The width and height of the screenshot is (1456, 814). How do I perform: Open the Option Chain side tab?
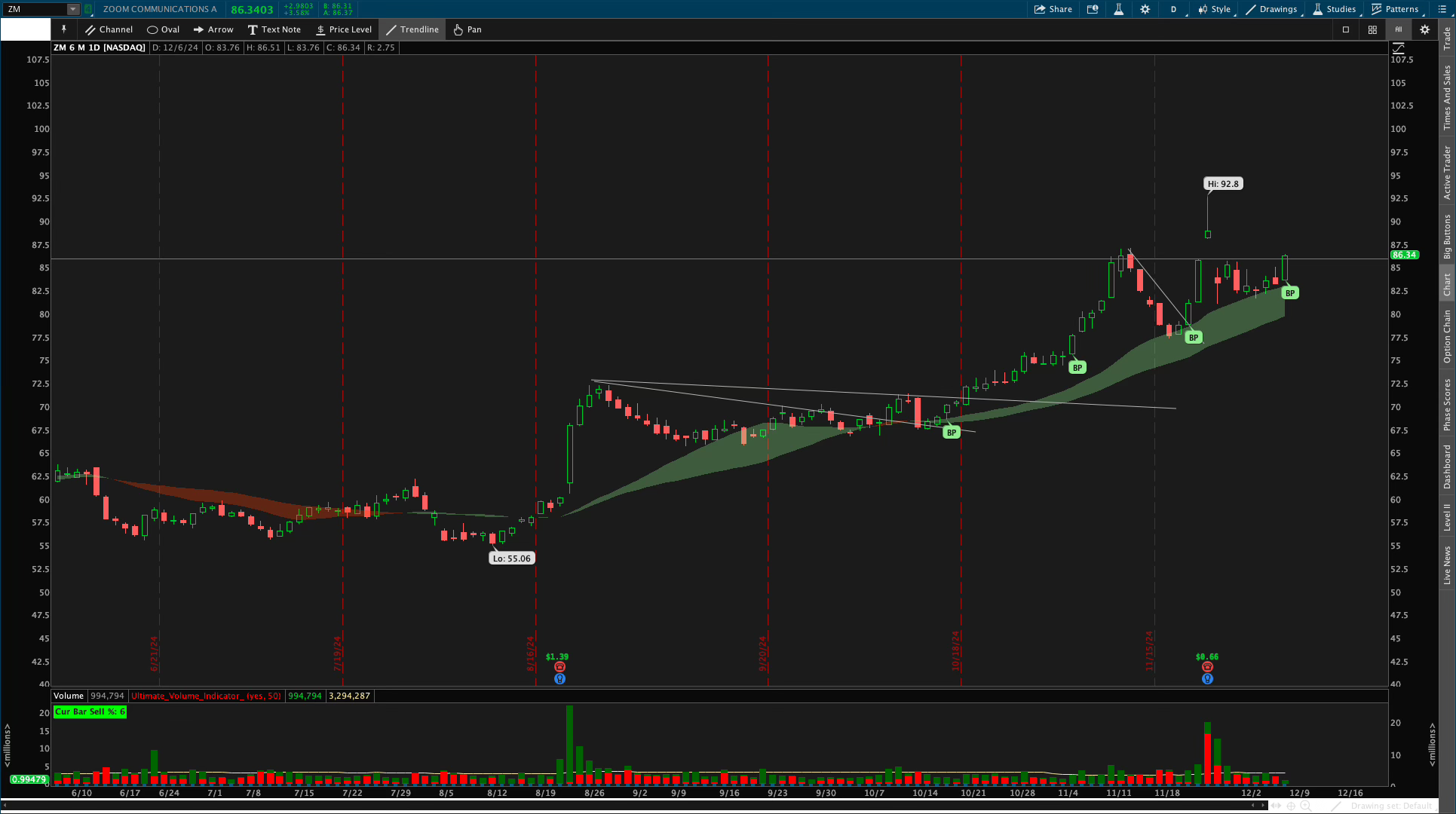click(x=1447, y=336)
